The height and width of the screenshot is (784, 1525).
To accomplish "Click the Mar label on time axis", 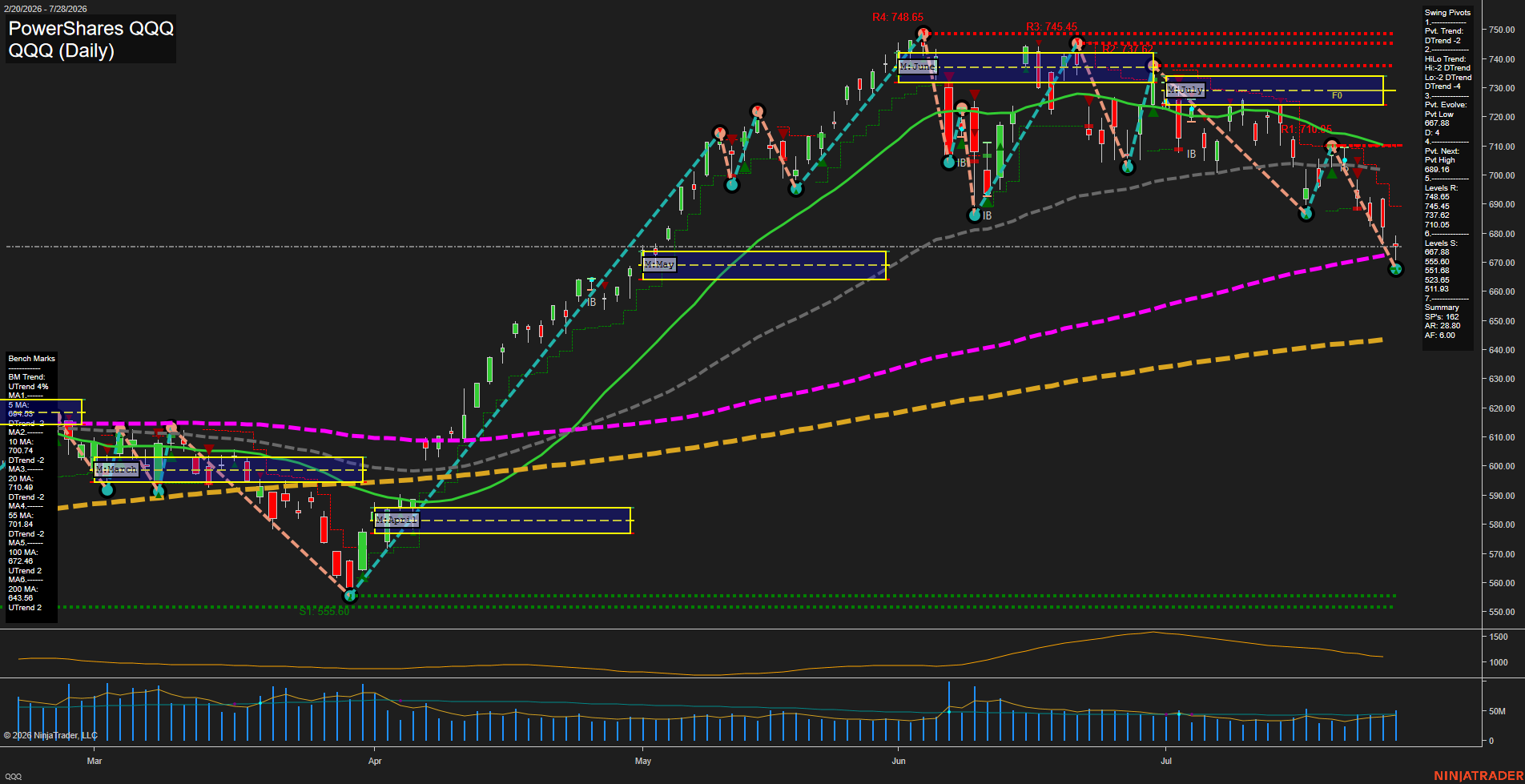I will point(95,761).
